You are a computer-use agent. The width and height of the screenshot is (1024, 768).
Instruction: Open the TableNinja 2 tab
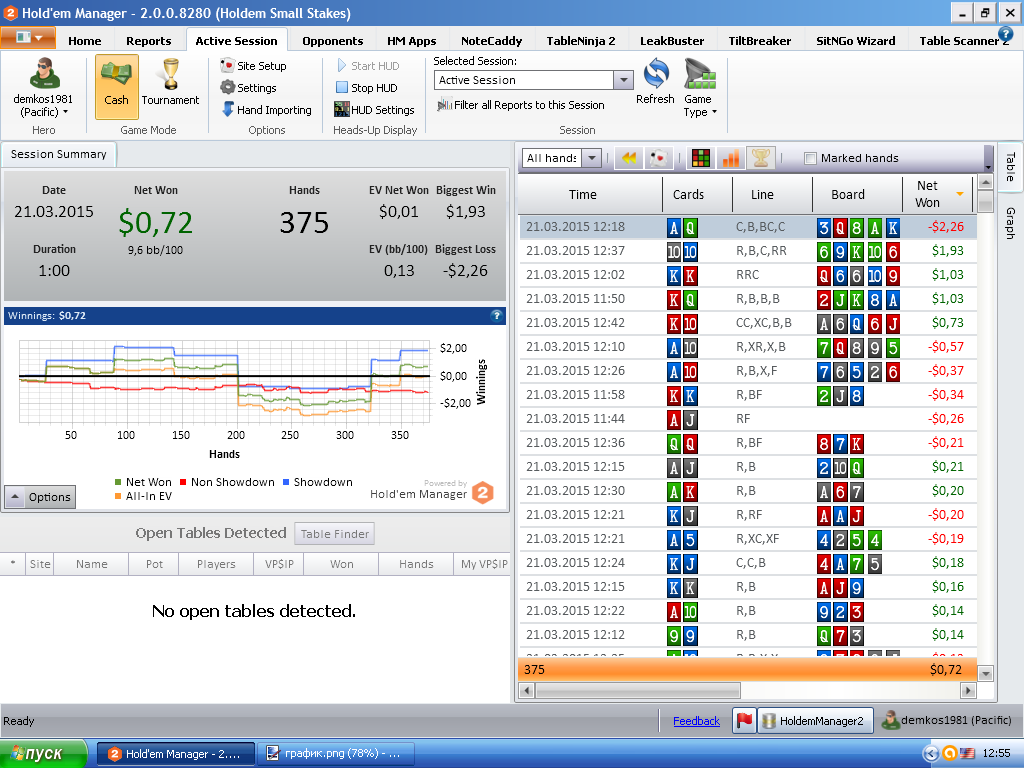581,40
